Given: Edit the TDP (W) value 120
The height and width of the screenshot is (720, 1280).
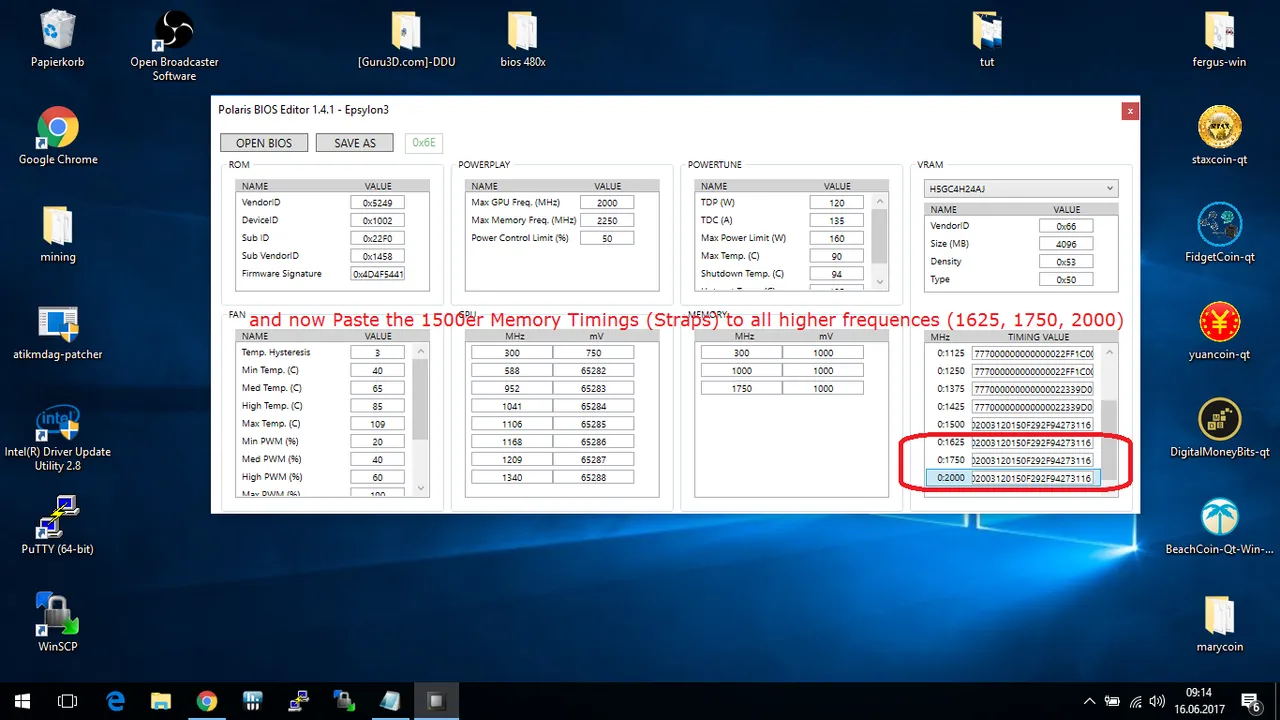Looking at the screenshot, I should (837, 202).
